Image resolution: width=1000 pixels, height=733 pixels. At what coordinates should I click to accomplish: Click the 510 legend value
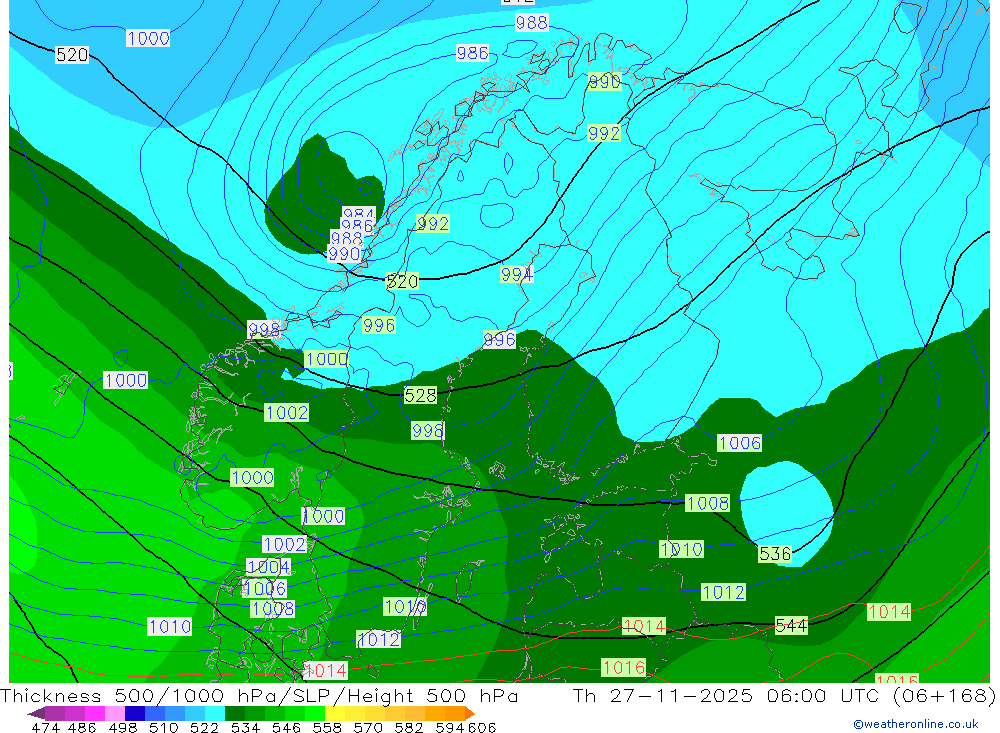click(x=164, y=727)
